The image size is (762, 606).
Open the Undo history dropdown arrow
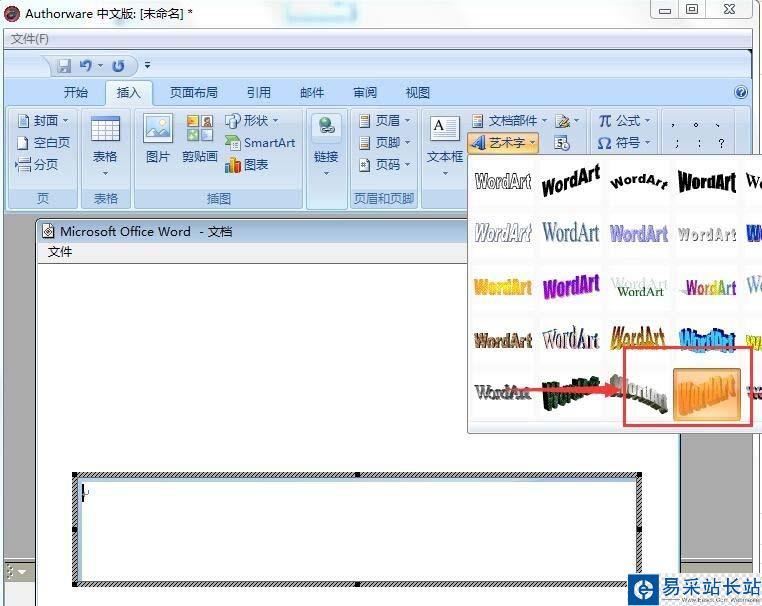100,65
